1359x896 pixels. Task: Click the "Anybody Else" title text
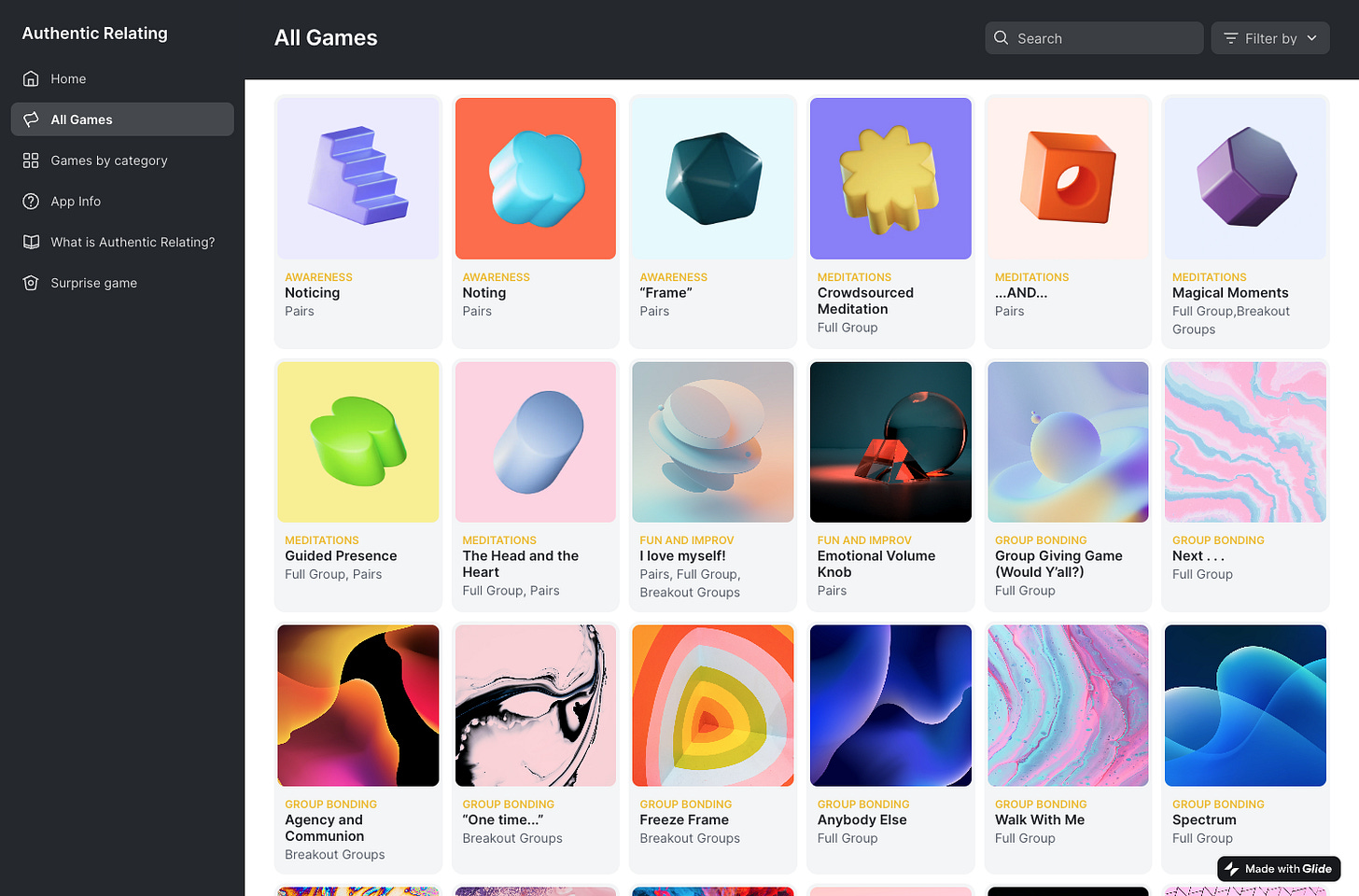pyautogui.click(x=862, y=820)
